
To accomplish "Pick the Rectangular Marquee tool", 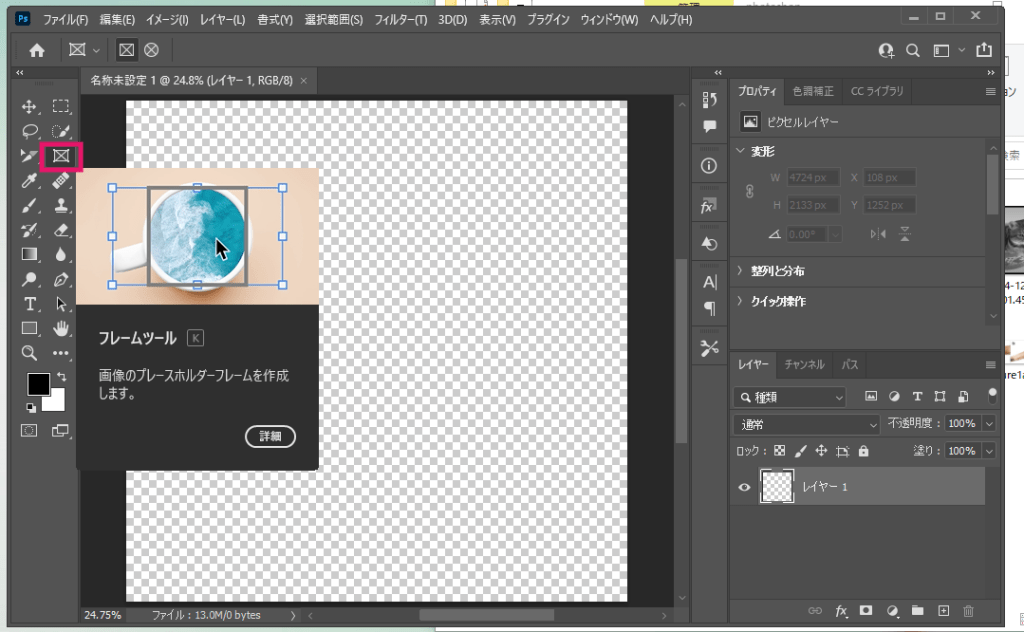I will pyautogui.click(x=61, y=107).
